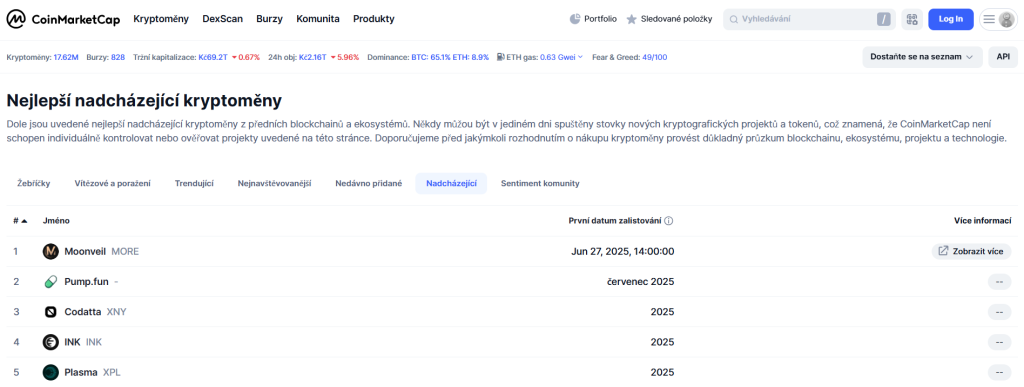Click the Moonveil coin logo
Screen dimensions: 1024x387
point(51,251)
